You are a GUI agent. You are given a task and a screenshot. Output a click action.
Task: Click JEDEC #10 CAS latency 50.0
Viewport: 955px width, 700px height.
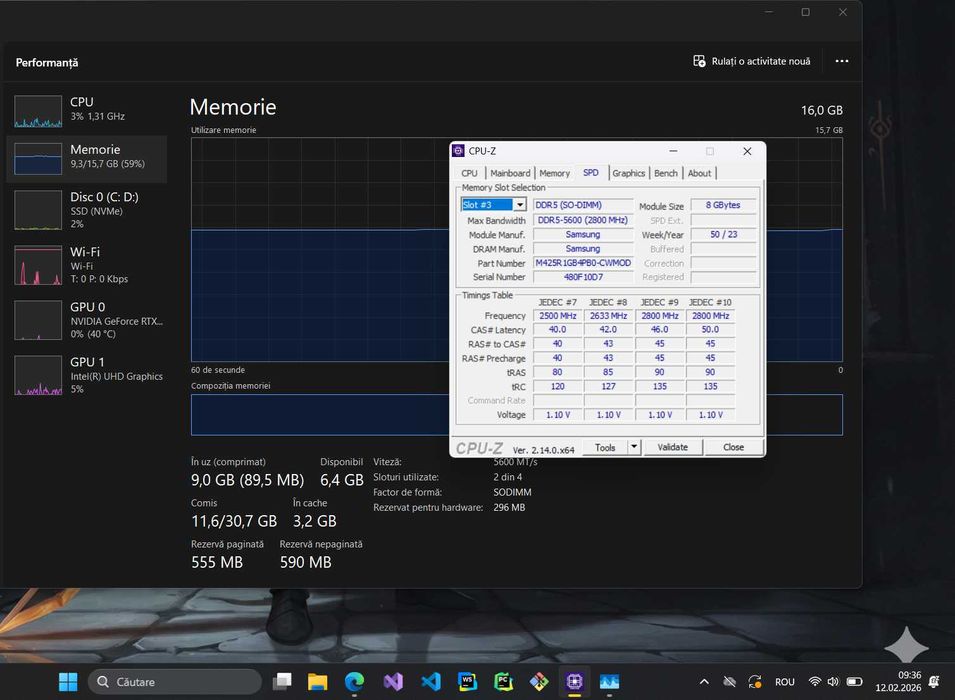pos(710,329)
